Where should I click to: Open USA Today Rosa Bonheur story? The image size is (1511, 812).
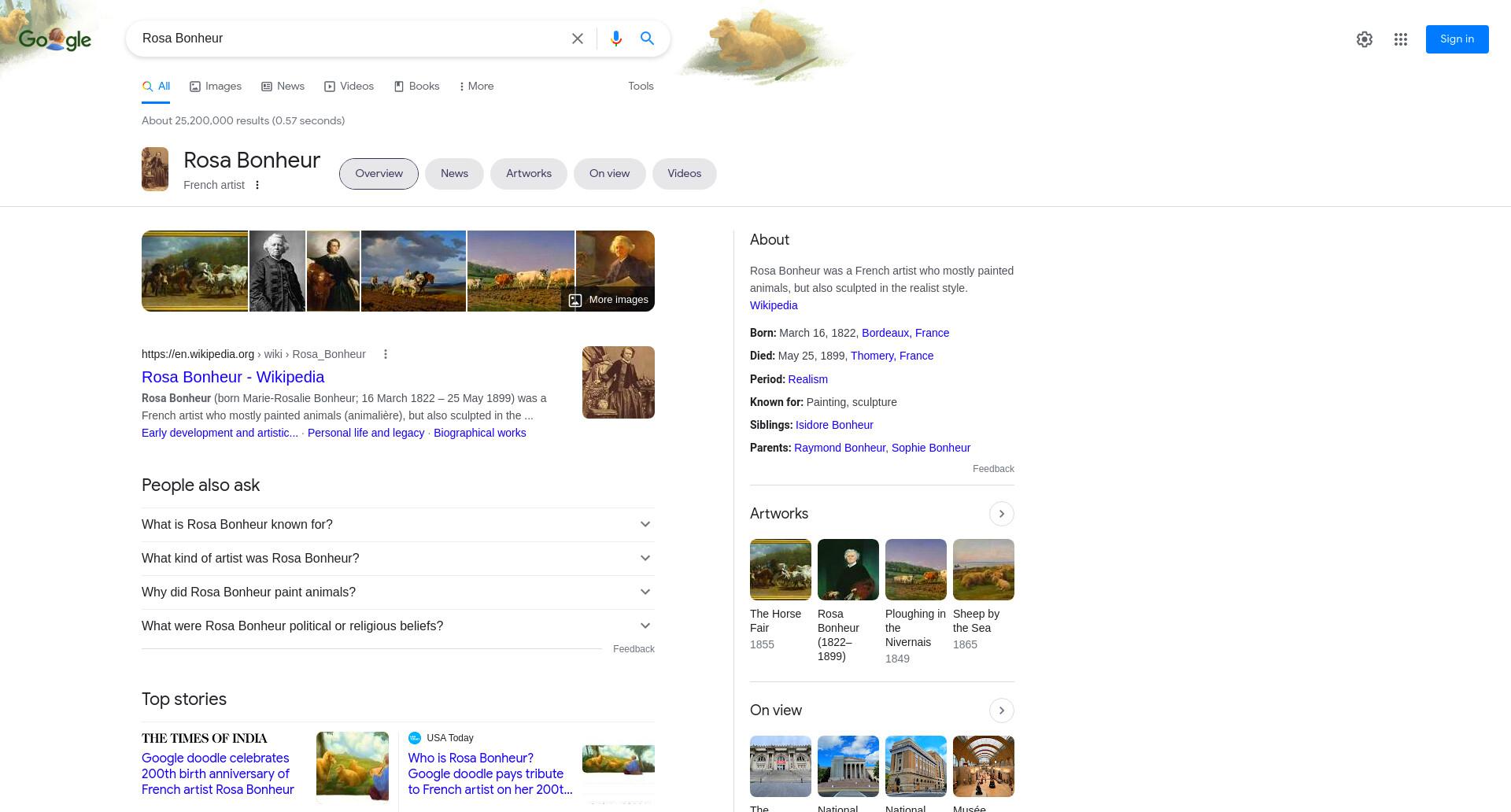point(490,774)
